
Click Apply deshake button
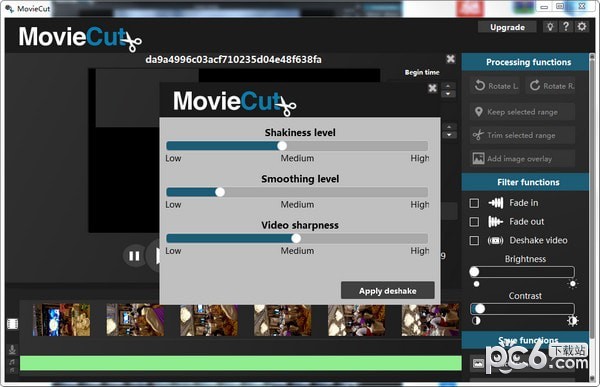tap(388, 291)
